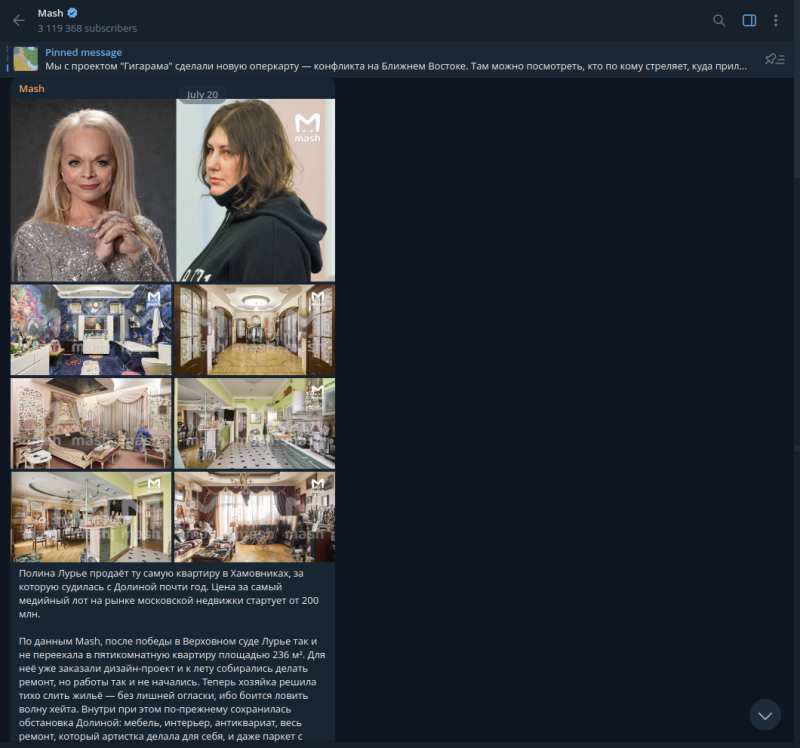Open the pinned messages list icon

774,59
